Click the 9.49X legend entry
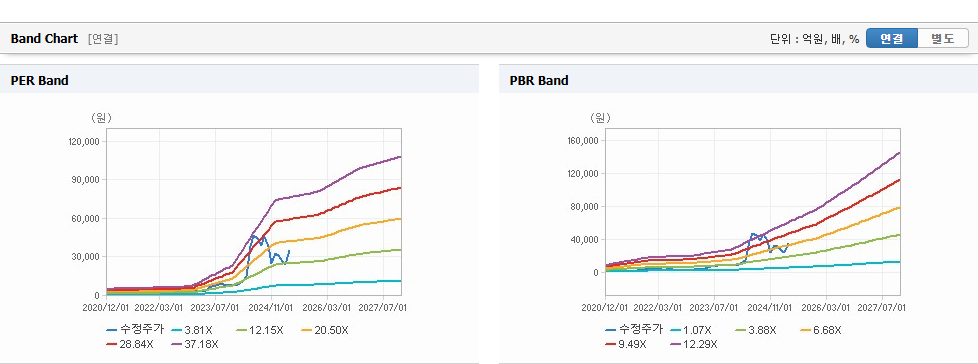 pyautogui.click(x=626, y=344)
